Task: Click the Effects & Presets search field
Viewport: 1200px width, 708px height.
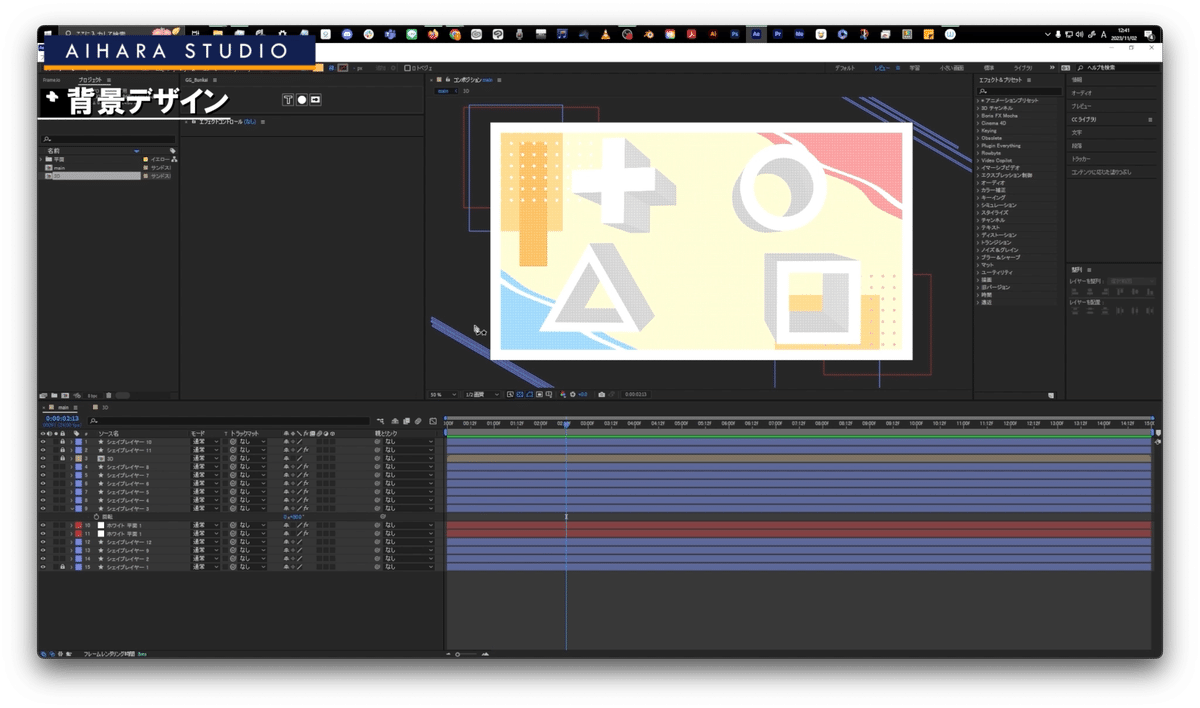Action: (x=1019, y=91)
